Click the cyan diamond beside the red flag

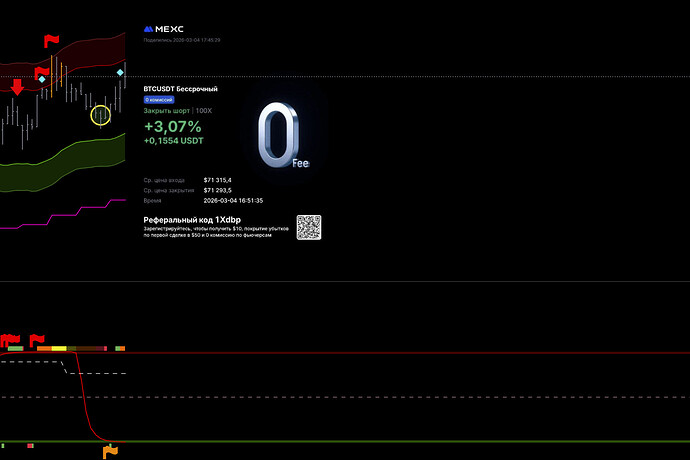[42, 78]
